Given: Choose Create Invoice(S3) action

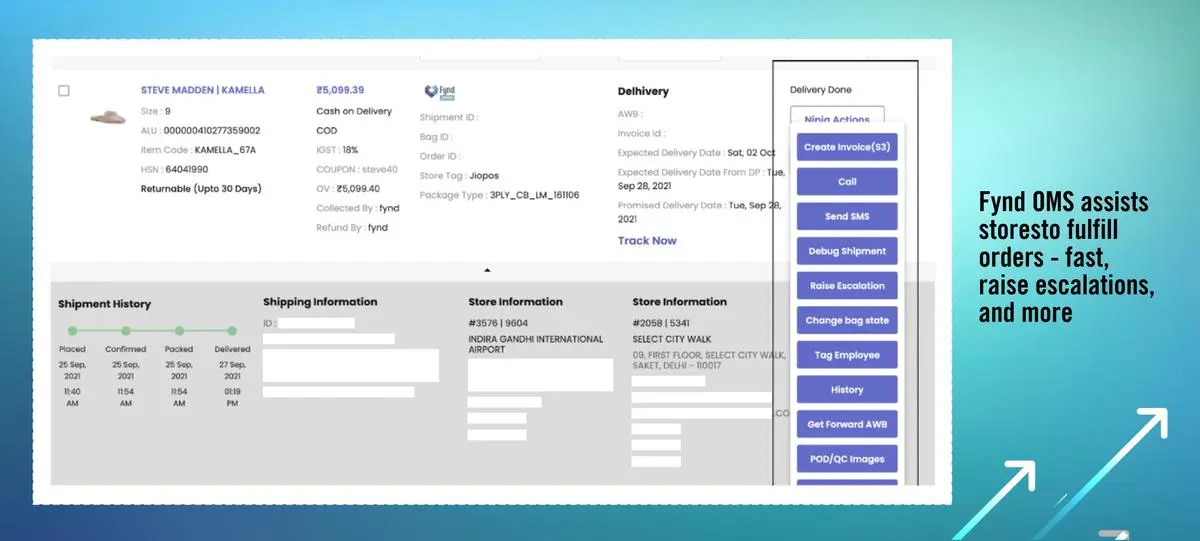Looking at the screenshot, I should [x=847, y=147].
